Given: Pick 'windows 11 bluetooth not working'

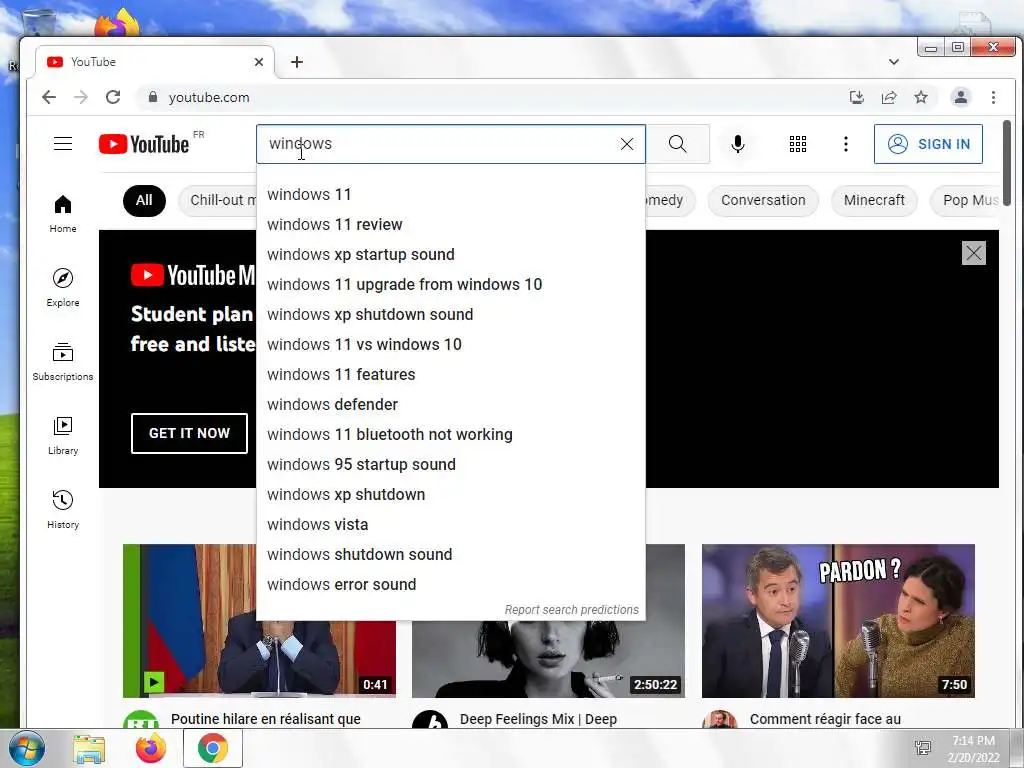Looking at the screenshot, I should (451, 435).
